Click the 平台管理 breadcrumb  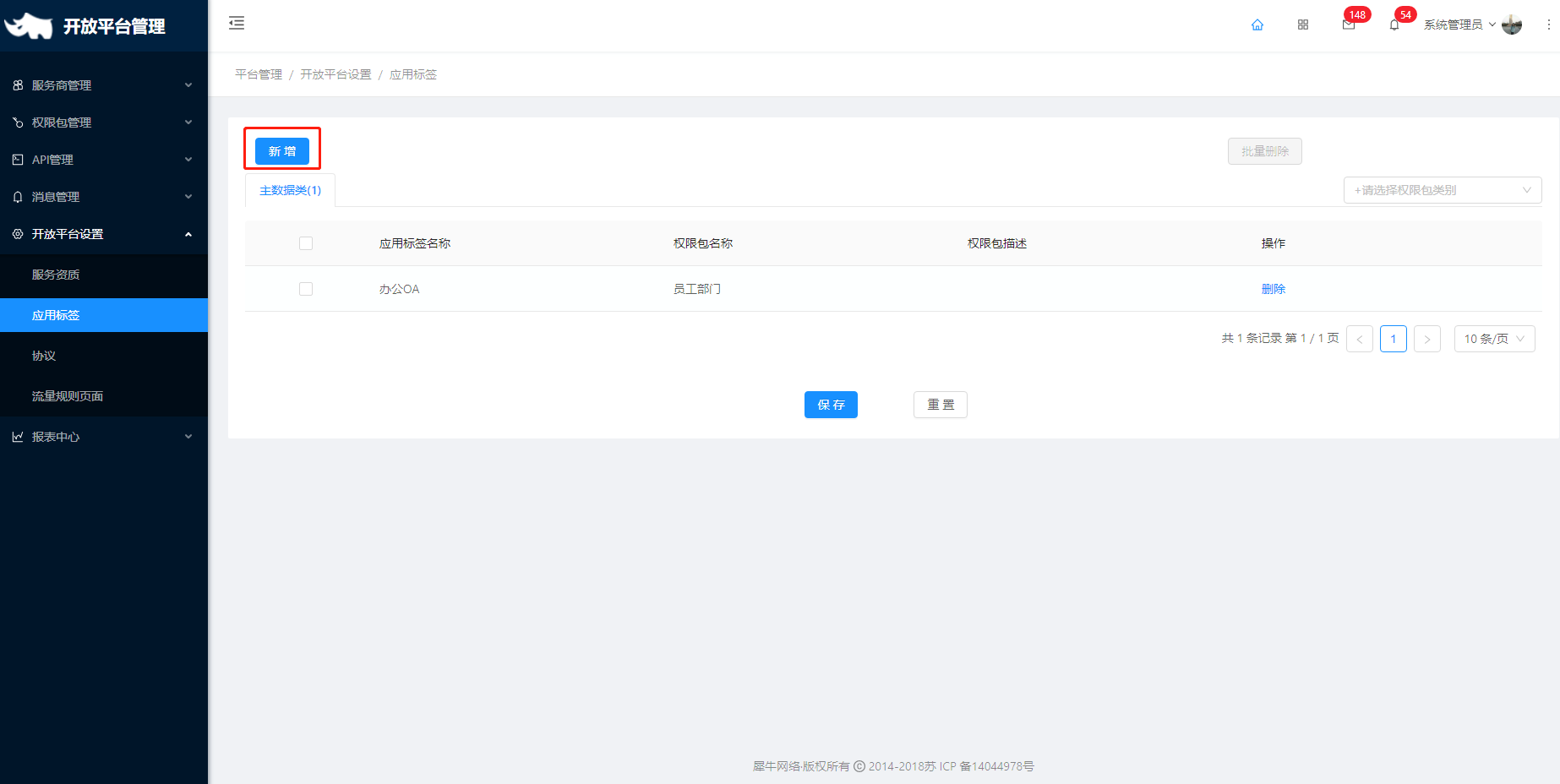(x=259, y=74)
